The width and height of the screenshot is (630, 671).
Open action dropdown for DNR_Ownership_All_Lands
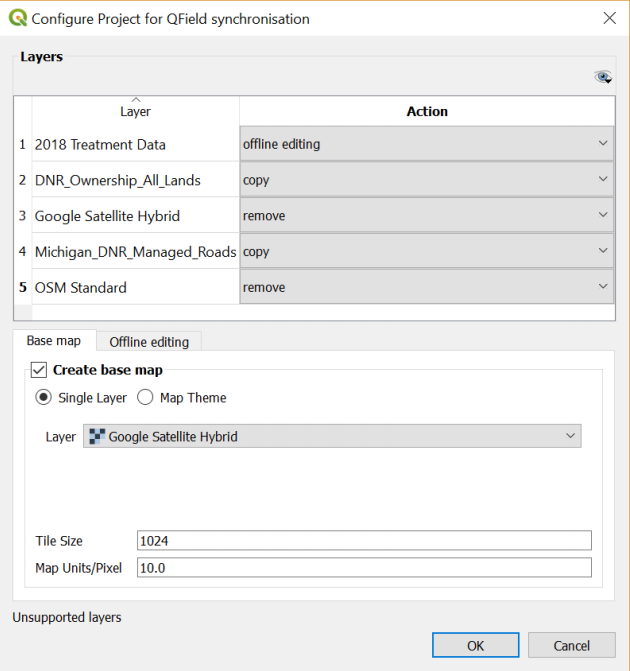[427, 180]
